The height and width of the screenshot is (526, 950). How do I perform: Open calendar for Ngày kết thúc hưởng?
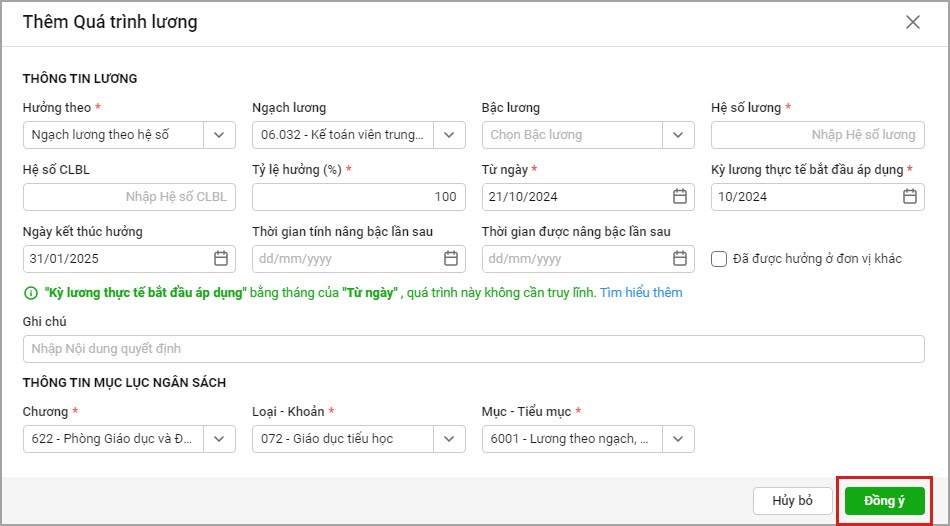pyautogui.click(x=221, y=259)
